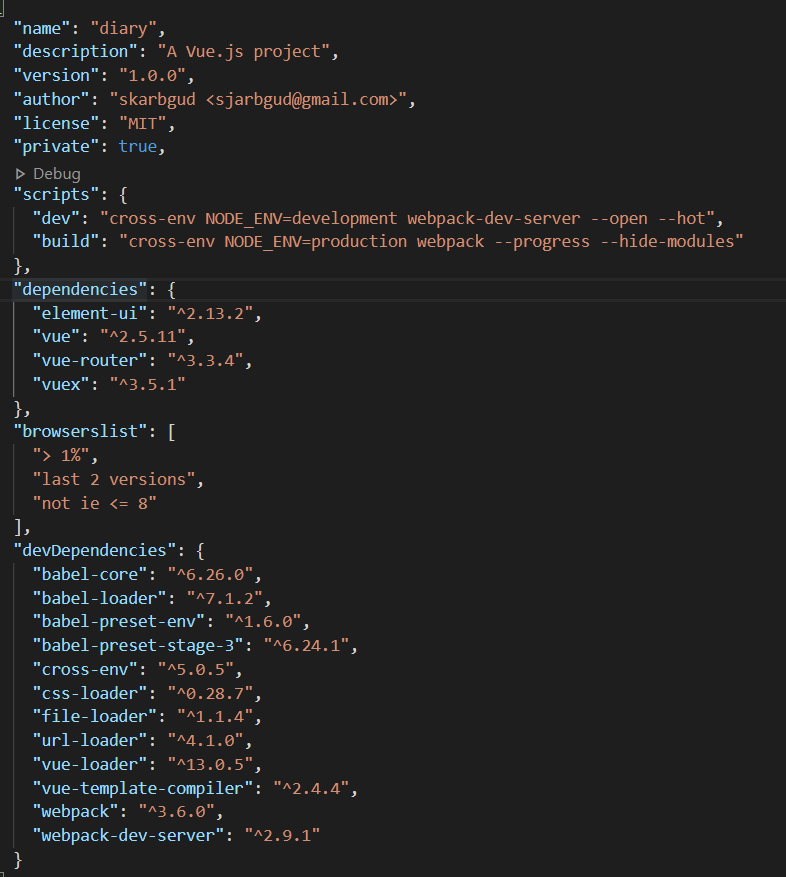Screen dimensions: 786x877
Task: Click the sjarbgud@gmail.com email text
Action: (x=302, y=99)
